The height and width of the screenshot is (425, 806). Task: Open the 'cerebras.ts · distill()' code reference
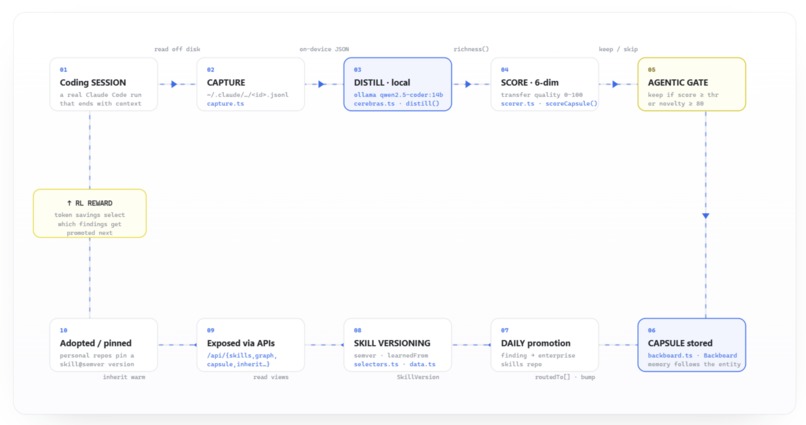coord(396,104)
